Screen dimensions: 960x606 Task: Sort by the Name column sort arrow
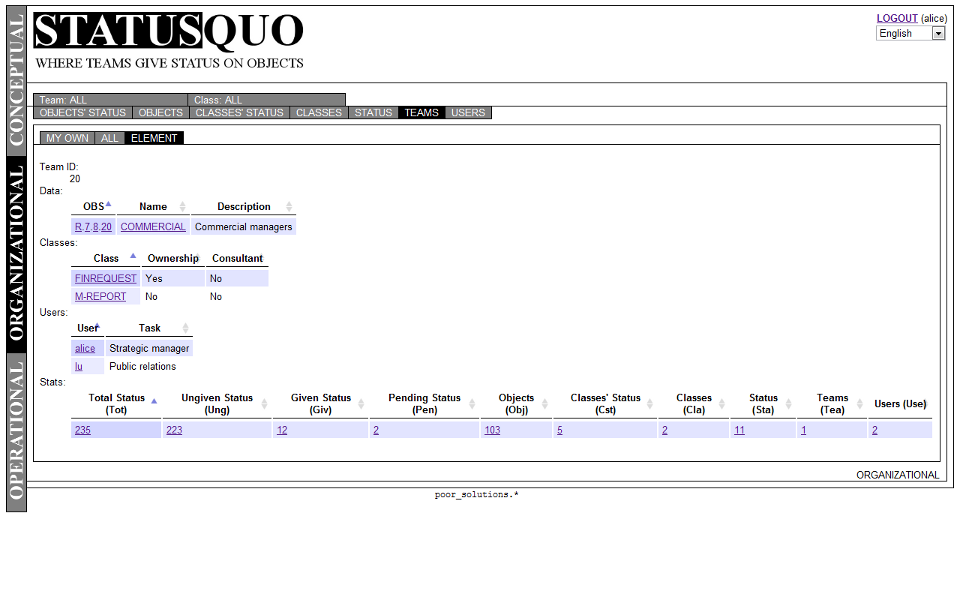(182, 205)
